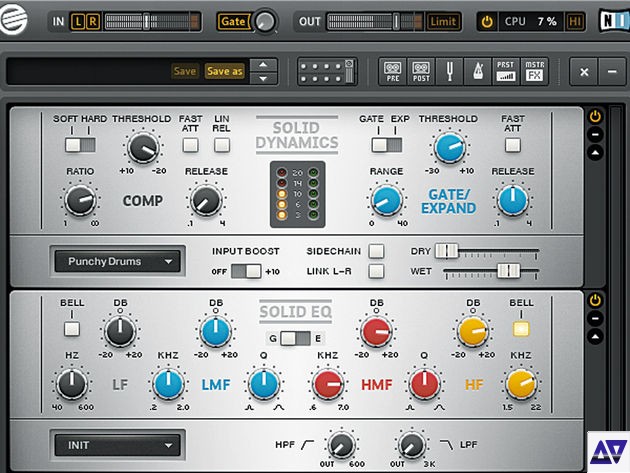The width and height of the screenshot is (630, 473).
Task: Enable the Gate button in header
Action: [x=233, y=21]
